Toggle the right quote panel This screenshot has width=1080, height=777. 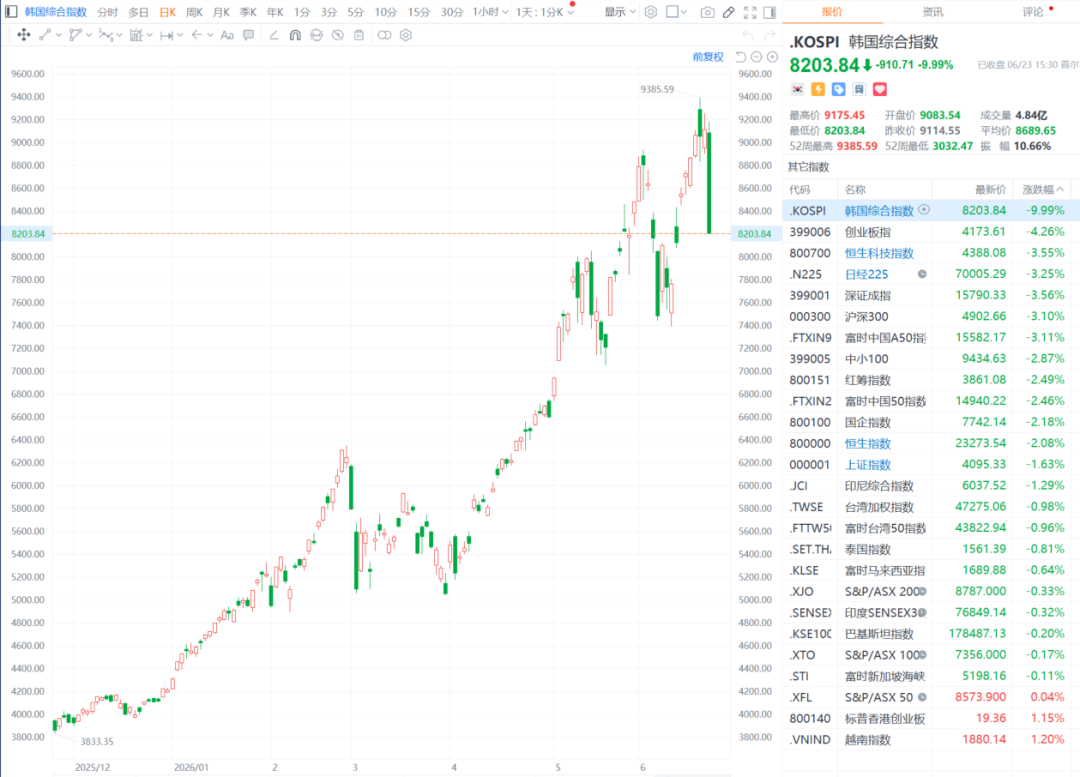[770, 12]
